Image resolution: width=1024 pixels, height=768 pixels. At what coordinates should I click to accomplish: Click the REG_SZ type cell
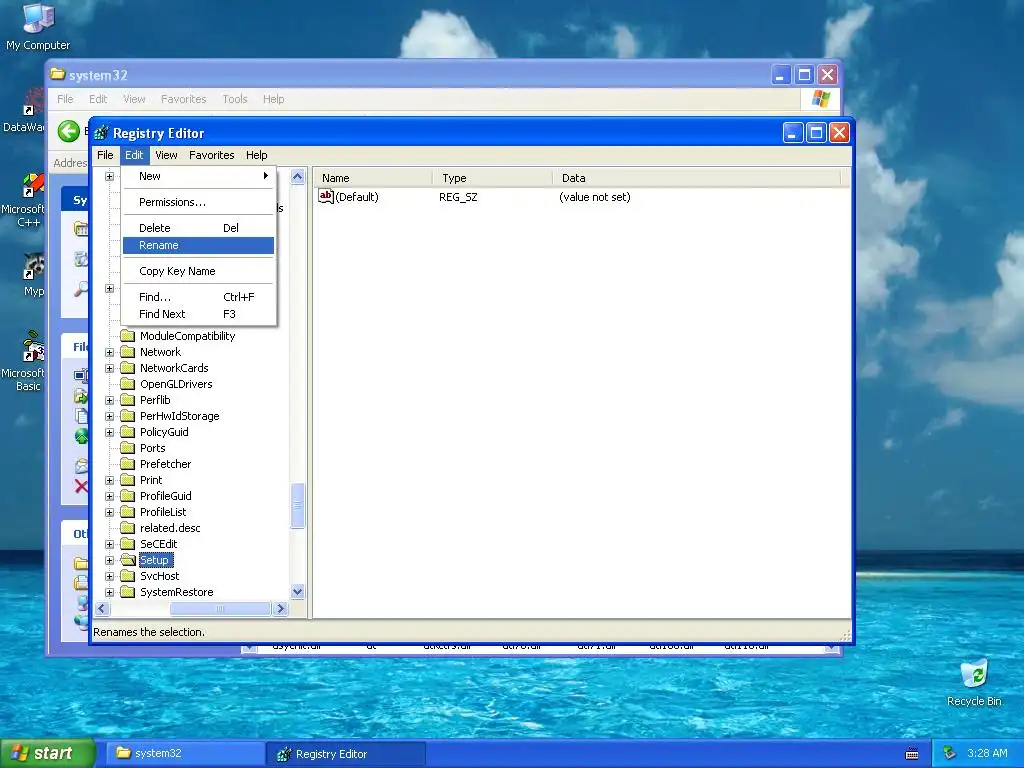pyautogui.click(x=458, y=197)
